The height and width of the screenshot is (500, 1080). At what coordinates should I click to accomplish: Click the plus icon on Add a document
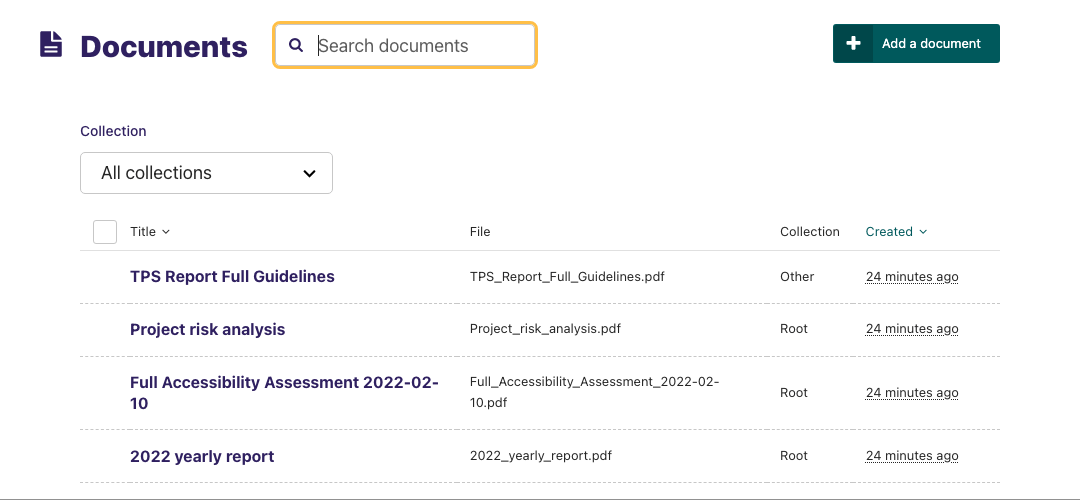pos(853,44)
